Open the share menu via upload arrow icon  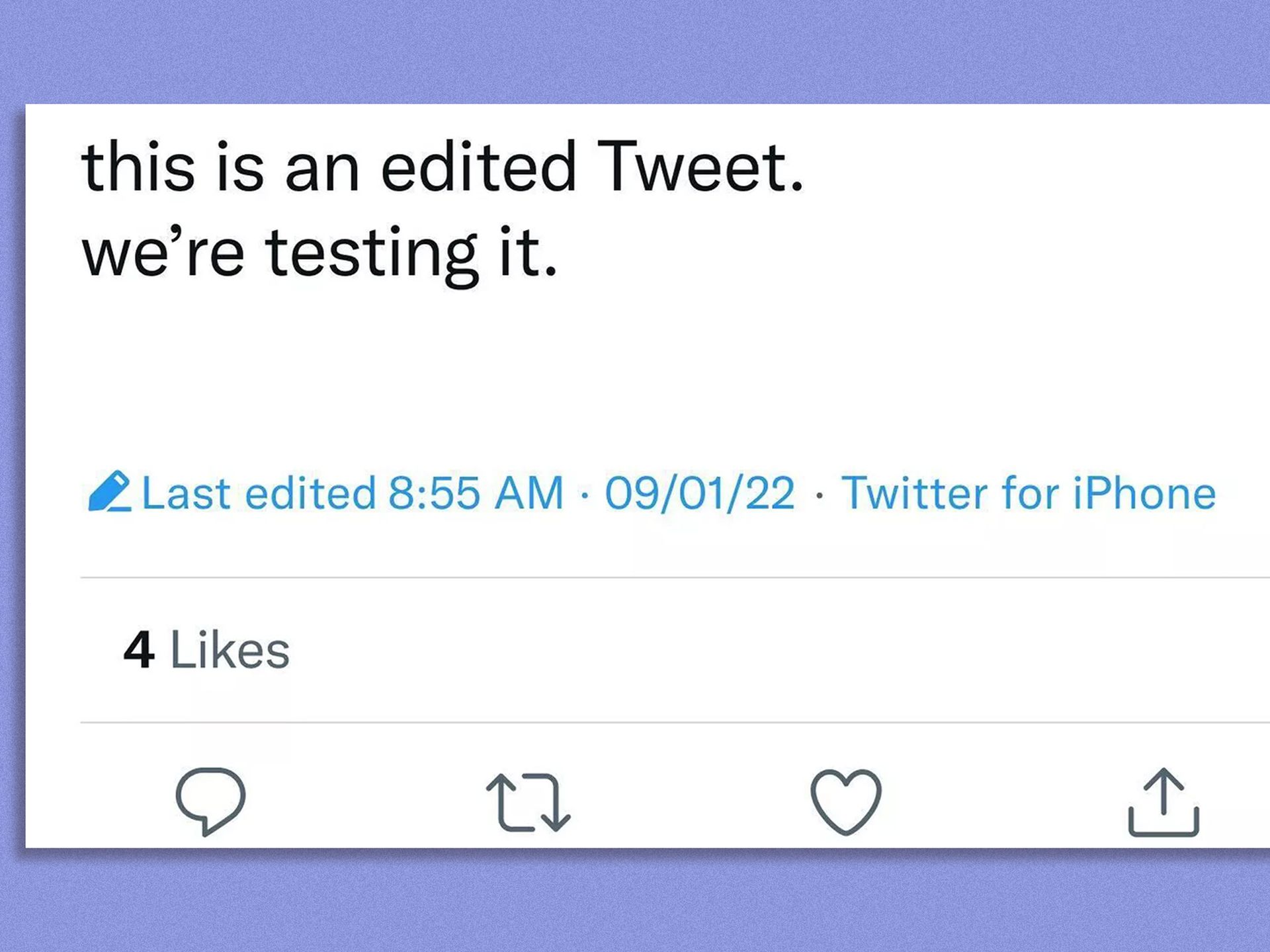point(1164,802)
